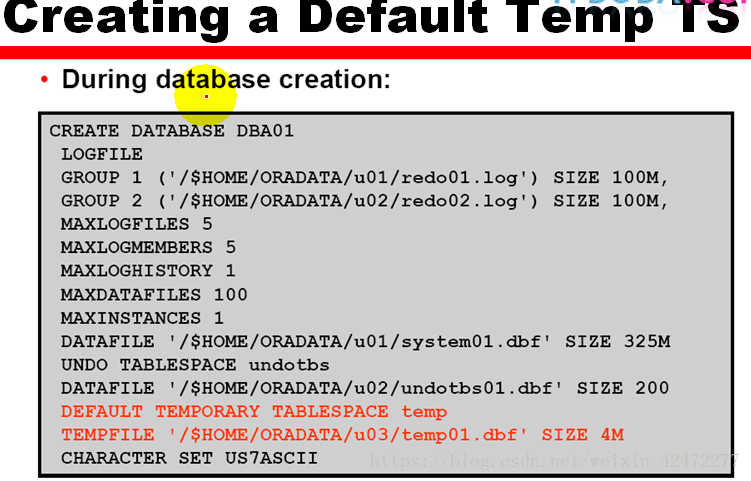This screenshot has width=751, height=481.
Task: Click the GROUP 2 redo02.log line
Action: (364, 201)
